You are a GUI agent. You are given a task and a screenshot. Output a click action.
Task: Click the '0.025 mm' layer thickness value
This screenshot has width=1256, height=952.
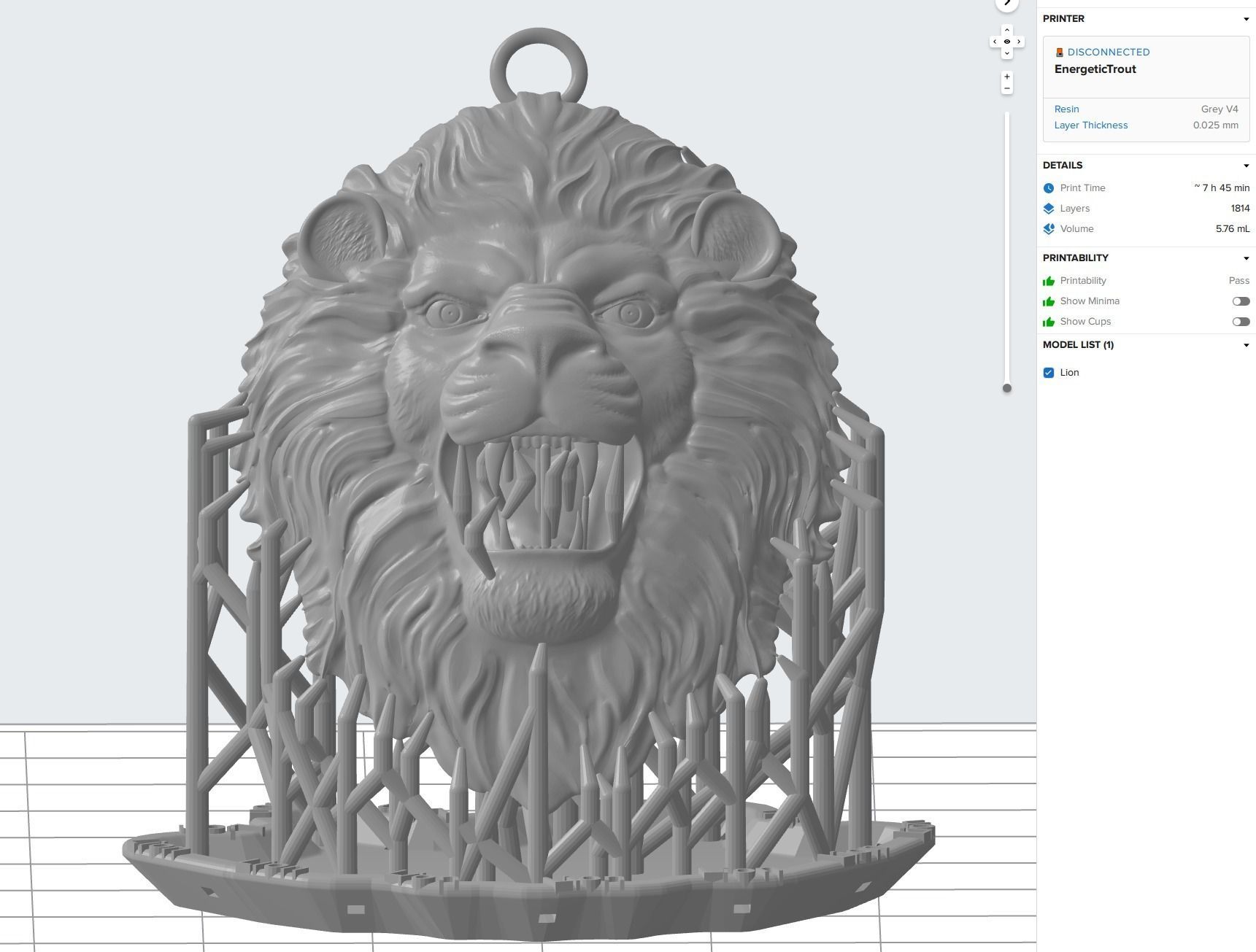[1215, 125]
